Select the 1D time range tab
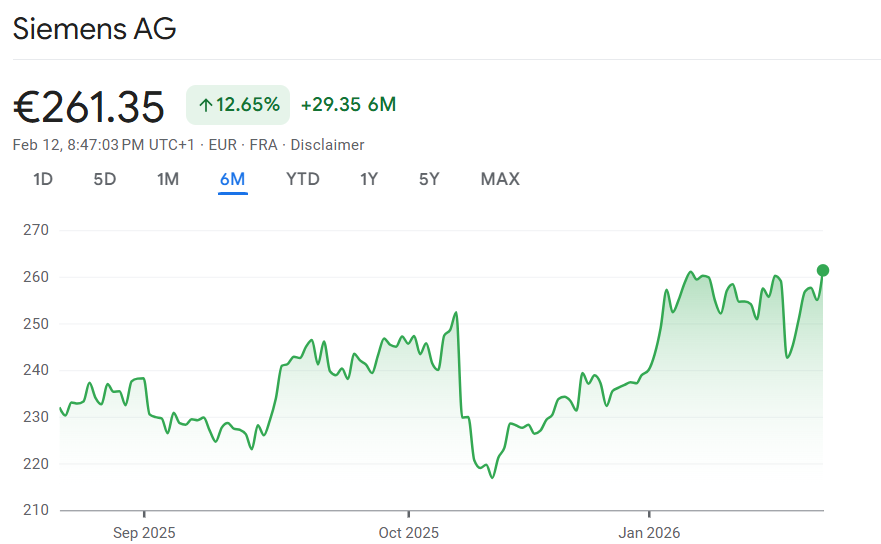The width and height of the screenshot is (881, 544). tap(43, 180)
